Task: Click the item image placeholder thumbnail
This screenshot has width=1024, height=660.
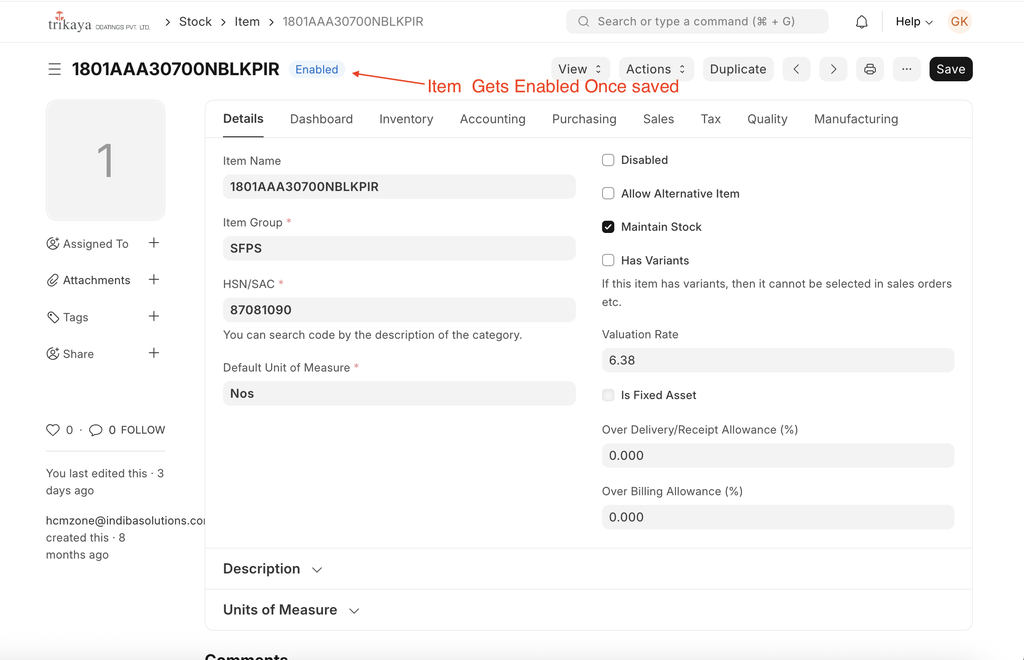Action: coord(105,160)
